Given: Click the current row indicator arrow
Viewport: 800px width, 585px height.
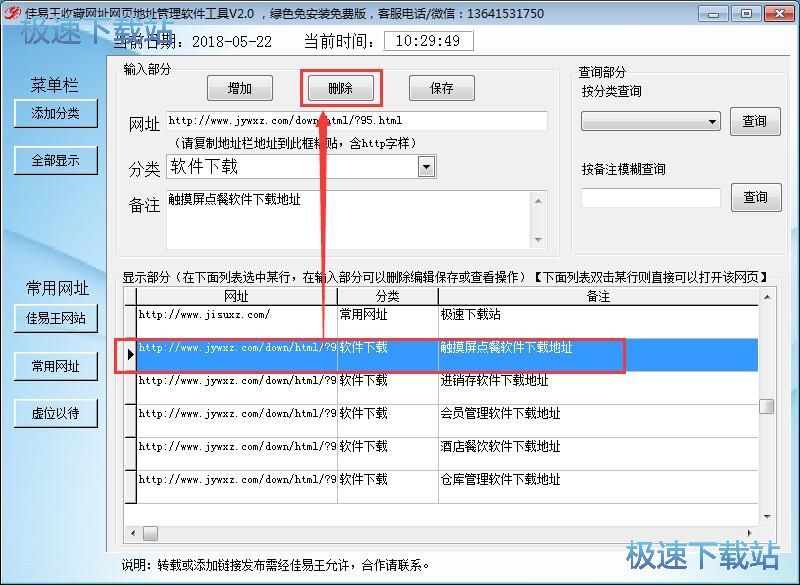Looking at the screenshot, I should [x=131, y=354].
